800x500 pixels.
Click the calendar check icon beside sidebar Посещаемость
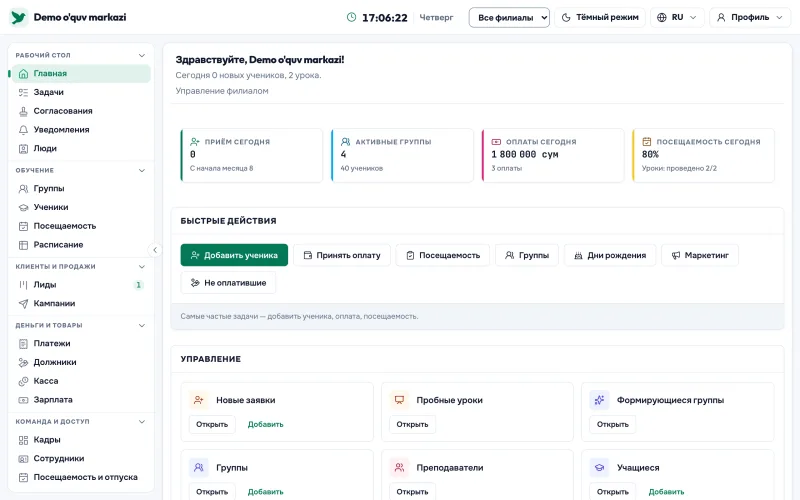pos(23,226)
